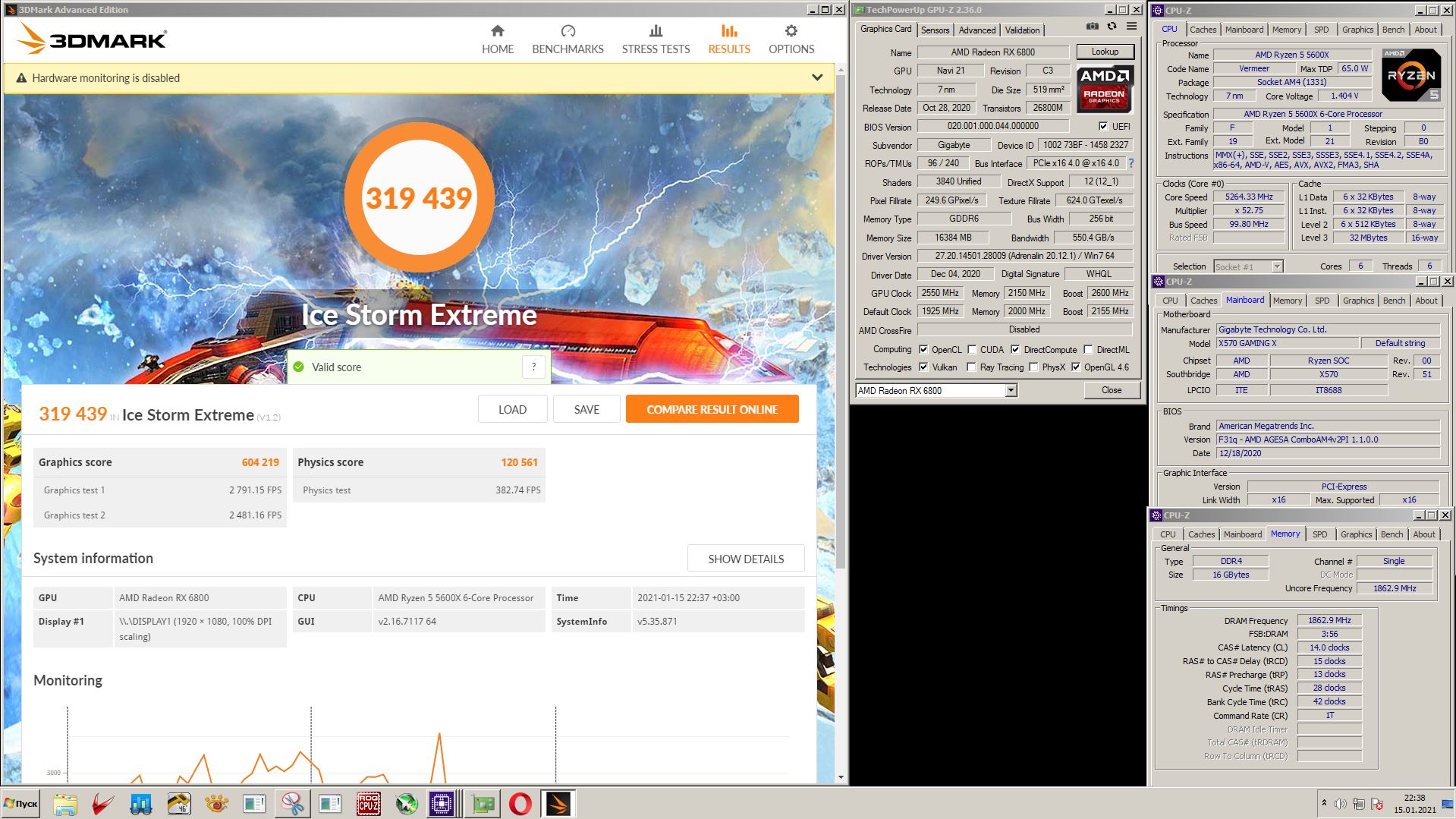The image size is (1456, 819).
Task: Take GPU-Z screenshot with camera icon
Action: click(x=1092, y=26)
